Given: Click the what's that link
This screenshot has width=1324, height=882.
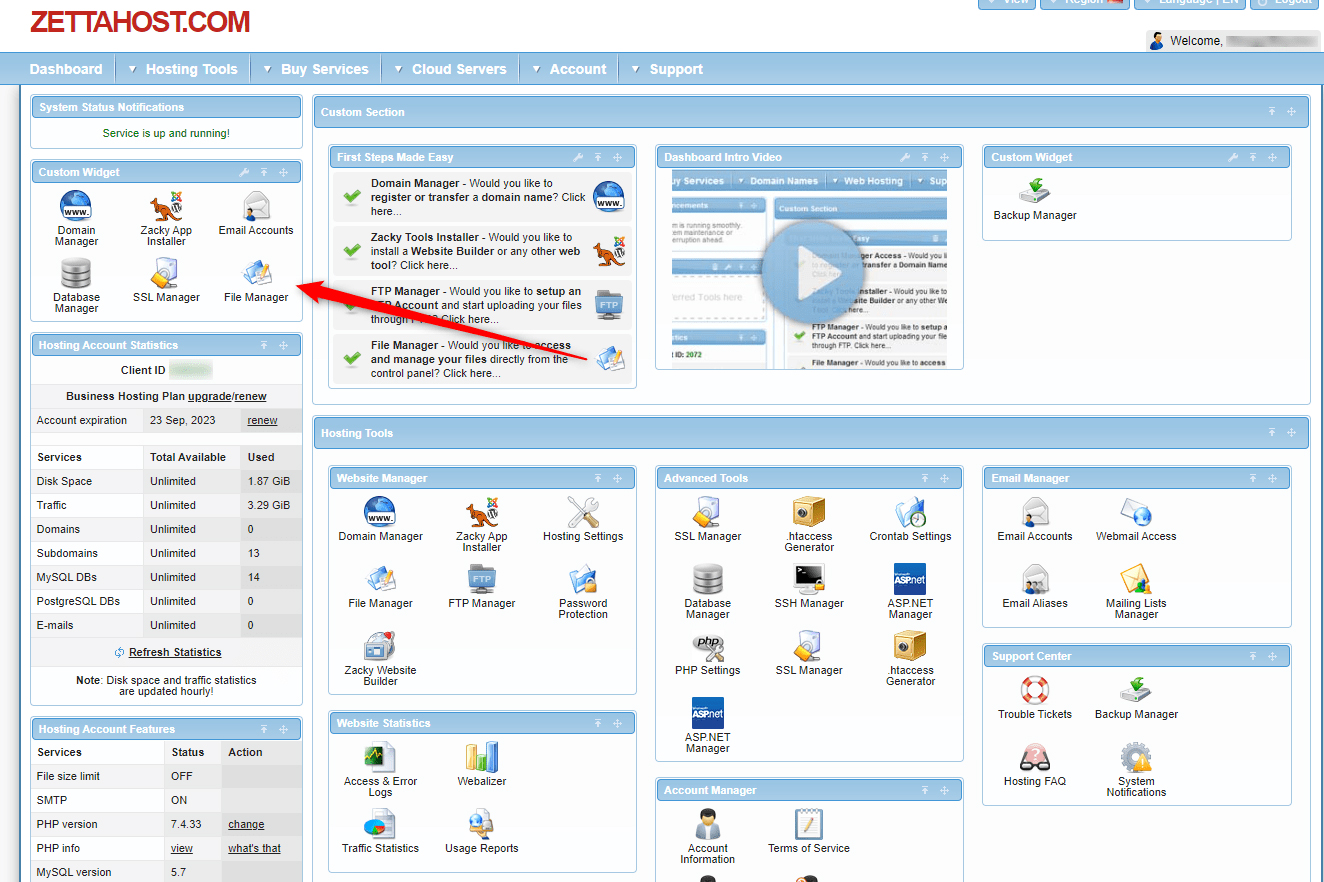Looking at the screenshot, I should click(254, 849).
